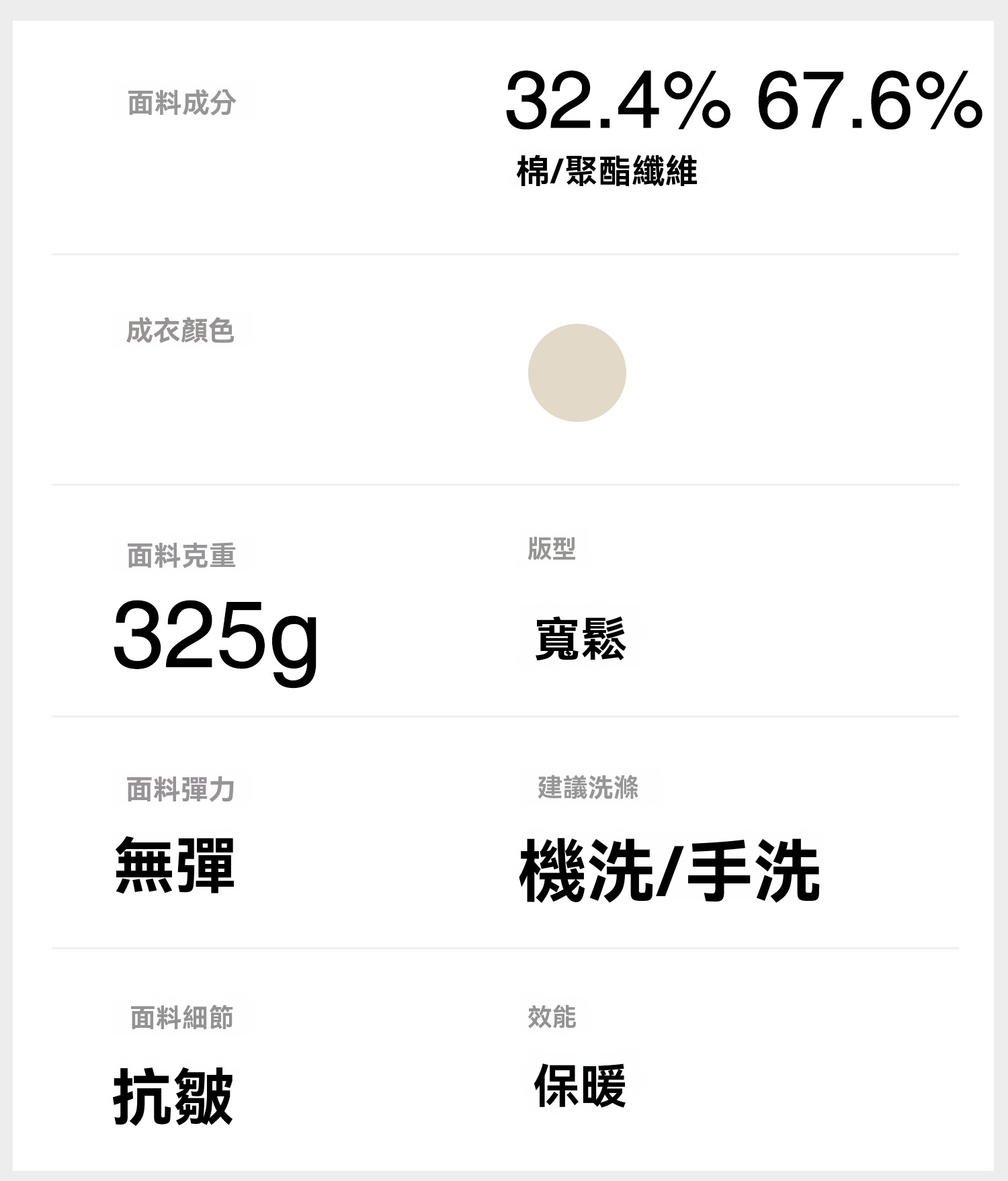Click the 棉 character in the composition

532,171
